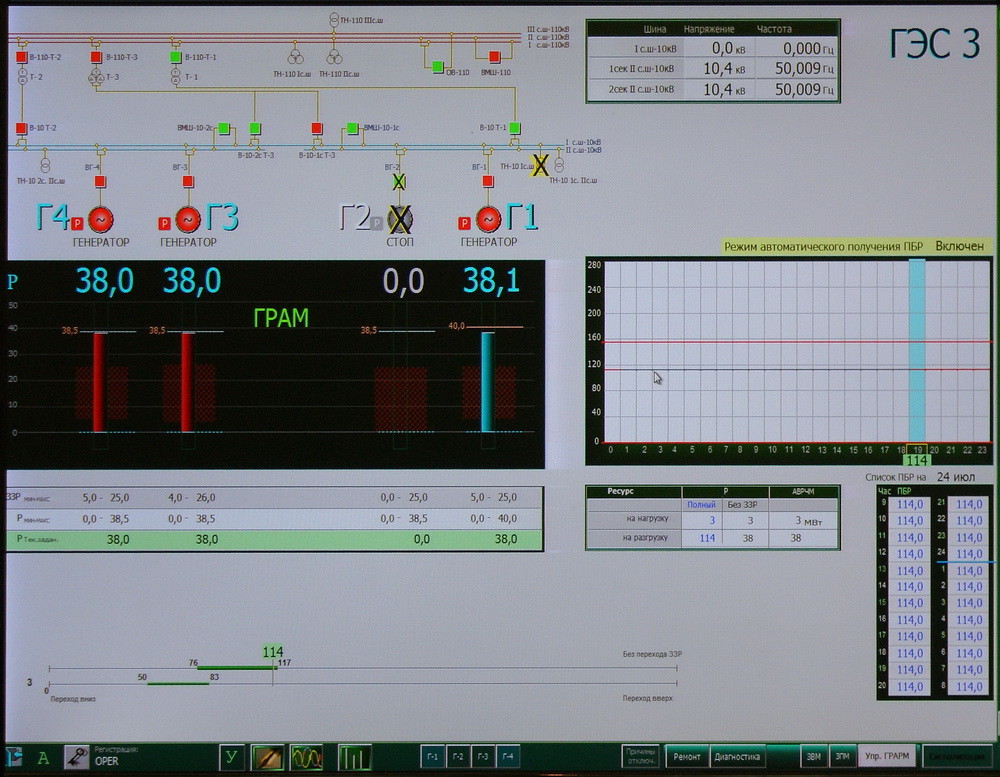Toggle breaker В-110-Т-3 red square

point(96,57)
